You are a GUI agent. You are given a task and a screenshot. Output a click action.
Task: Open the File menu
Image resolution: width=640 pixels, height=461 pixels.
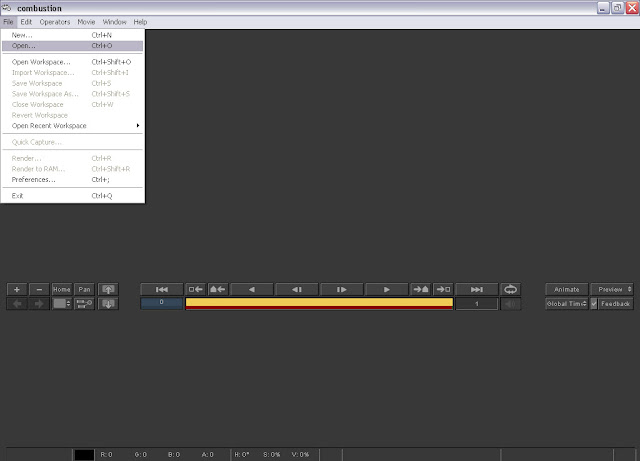point(8,22)
